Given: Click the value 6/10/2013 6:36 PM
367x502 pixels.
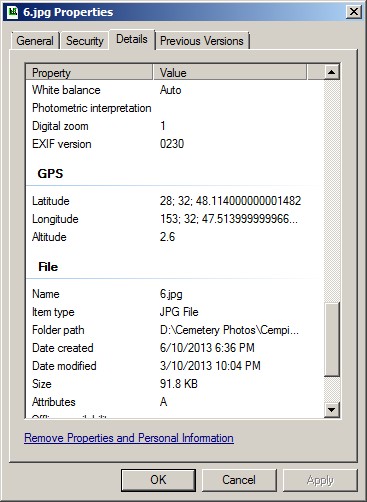Looking at the screenshot, I should coord(207,348).
